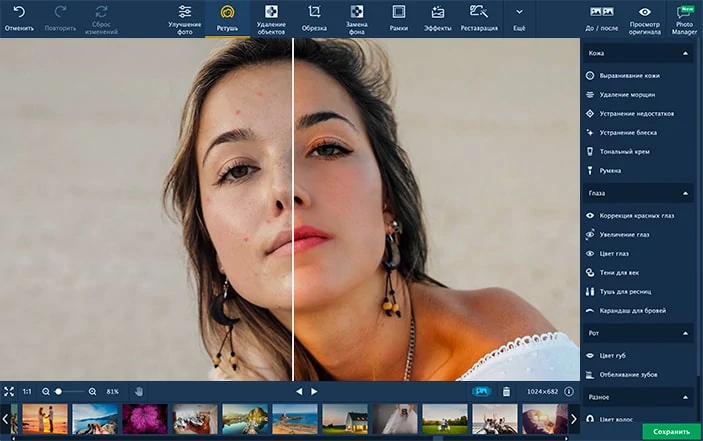Click the Сохранить button
703x441 pixels.
(670, 432)
